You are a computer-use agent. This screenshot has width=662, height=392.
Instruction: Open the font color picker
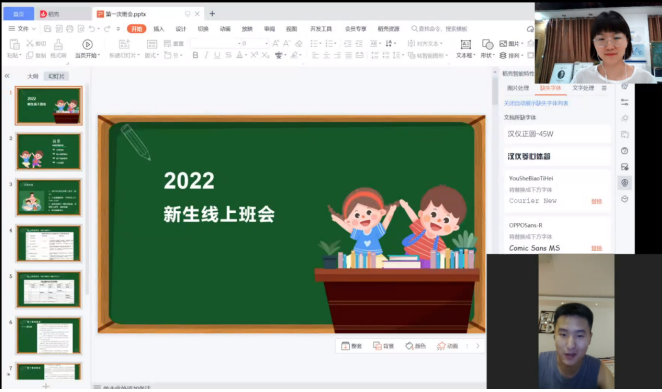[x=239, y=55]
